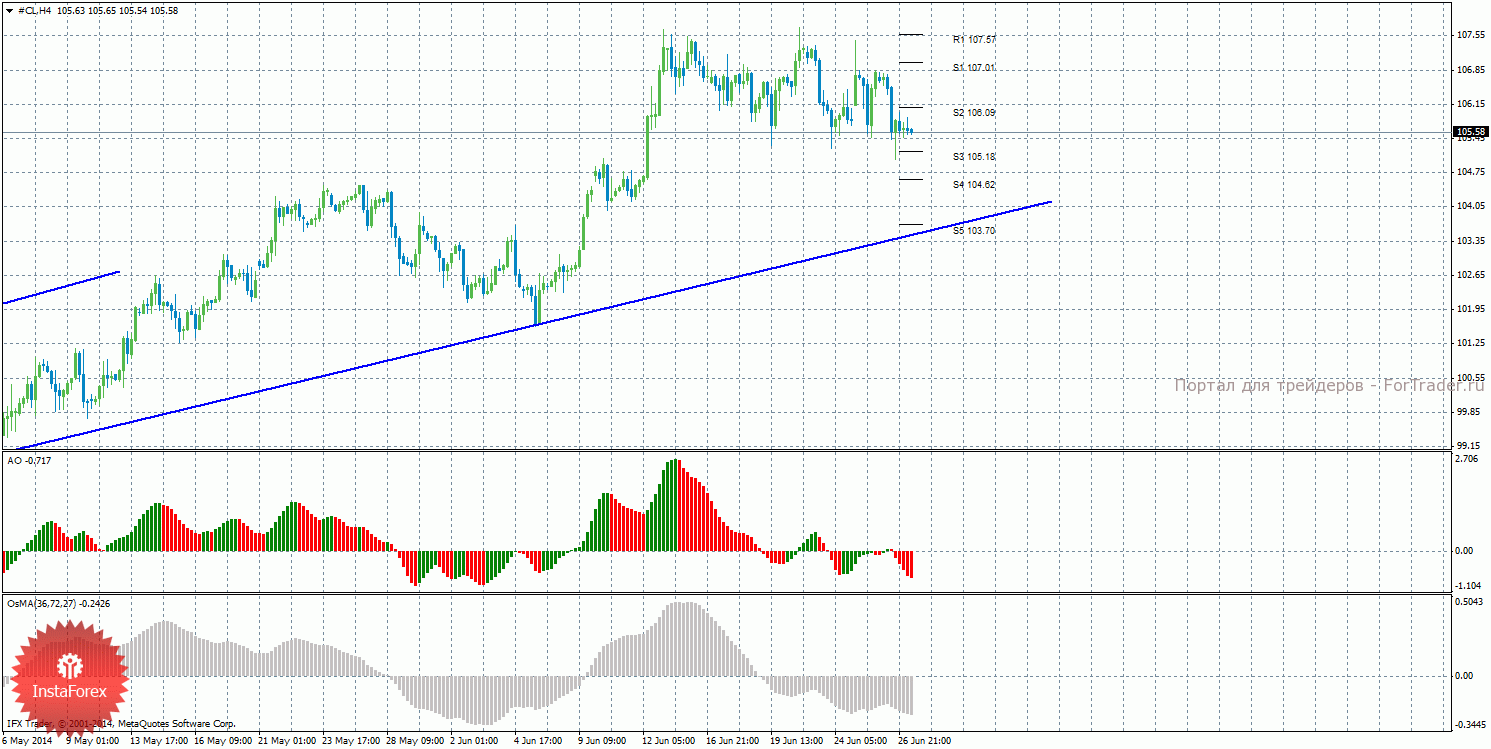Click the small triangle icon beside #CL,H4
This screenshot has width=1491, height=749.
(x=10, y=10)
